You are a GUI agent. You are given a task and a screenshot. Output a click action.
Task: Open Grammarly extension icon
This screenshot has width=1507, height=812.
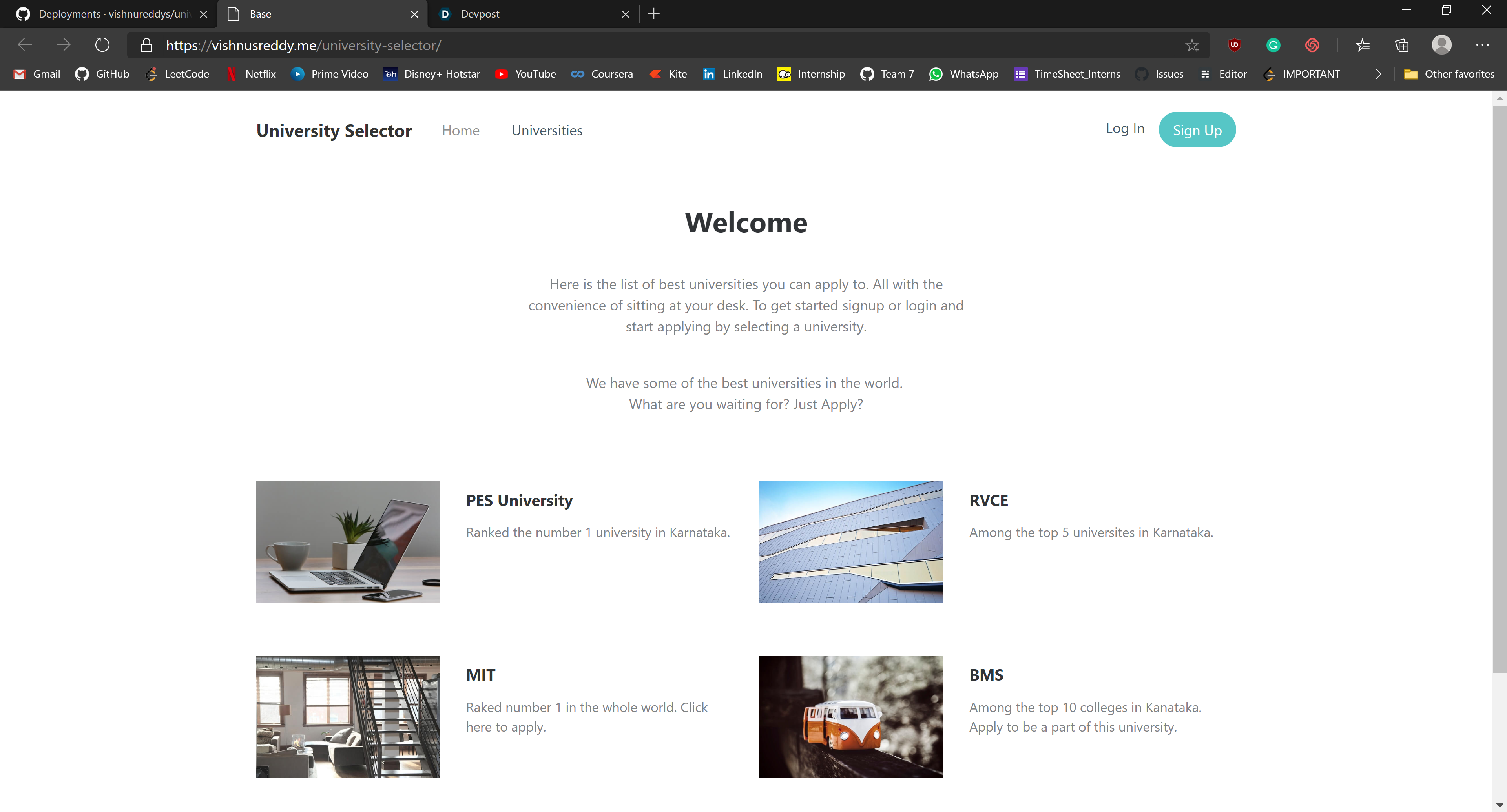click(x=1273, y=45)
